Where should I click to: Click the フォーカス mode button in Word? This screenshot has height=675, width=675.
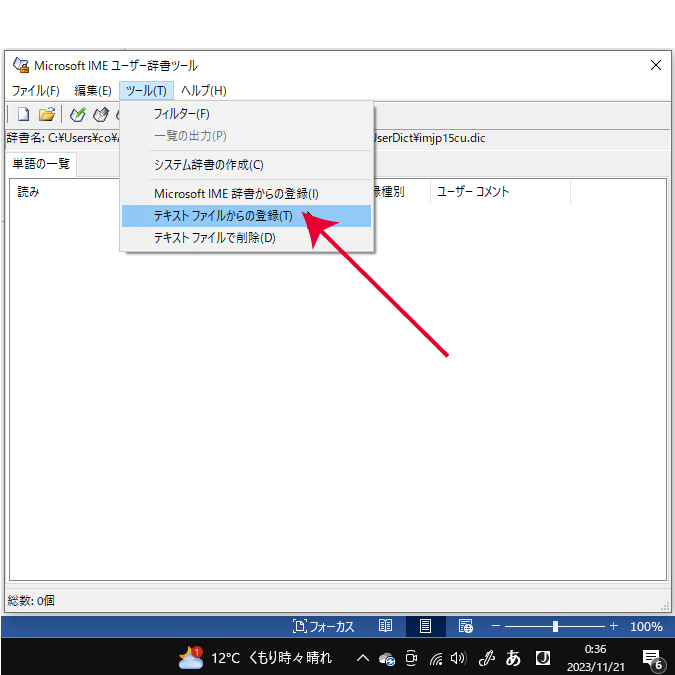[x=323, y=626]
